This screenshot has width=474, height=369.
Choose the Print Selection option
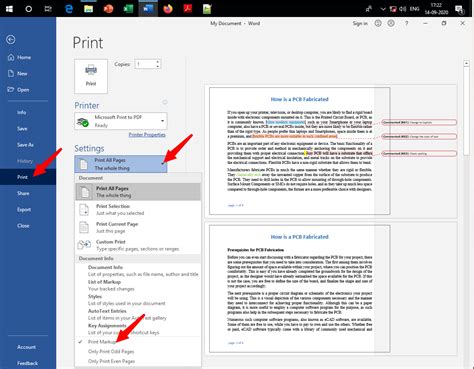[x=138, y=209]
